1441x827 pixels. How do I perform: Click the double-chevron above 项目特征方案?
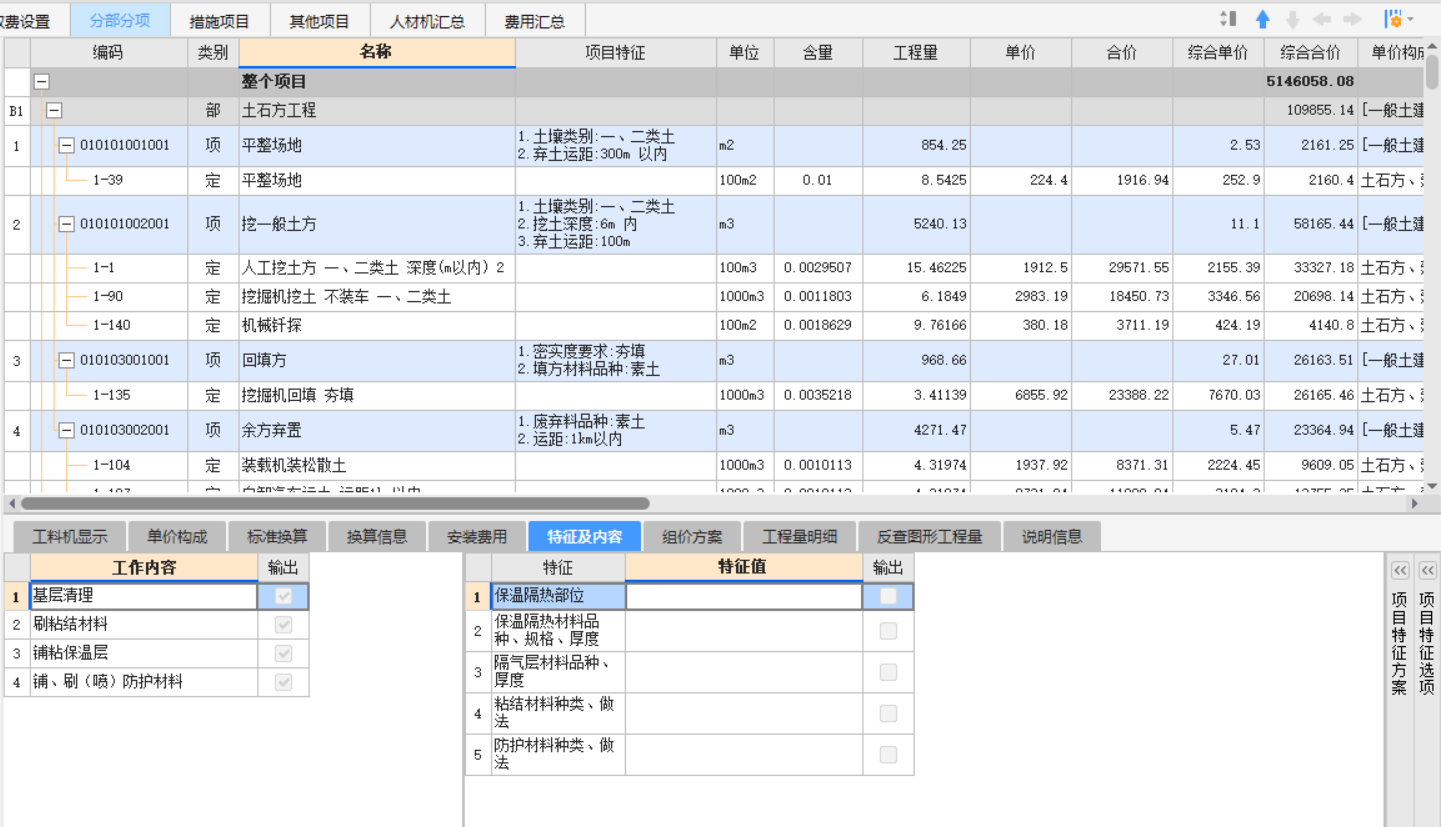pos(1400,570)
